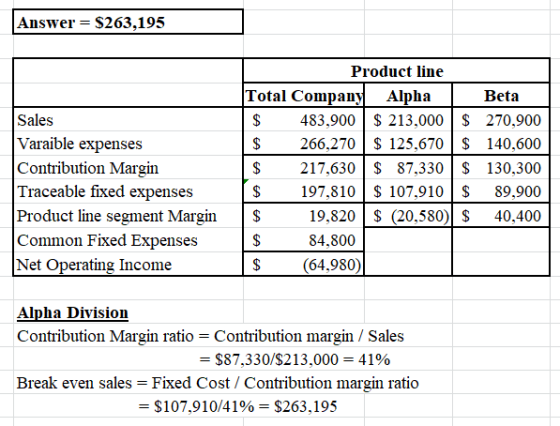Click the Varaible expenses row label

pyautogui.click(x=80, y=144)
